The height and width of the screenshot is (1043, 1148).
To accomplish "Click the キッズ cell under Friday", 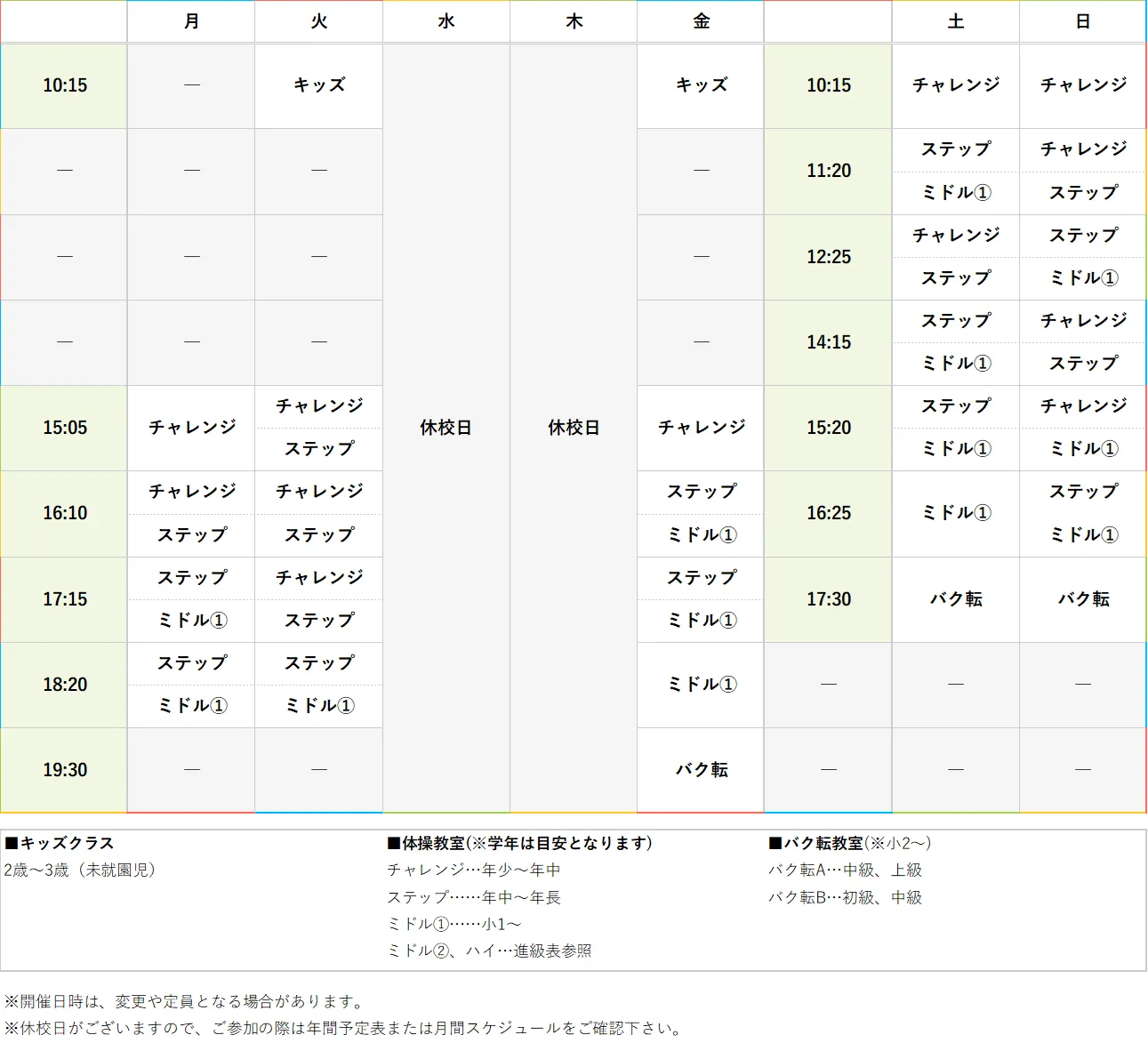I will 700,85.
